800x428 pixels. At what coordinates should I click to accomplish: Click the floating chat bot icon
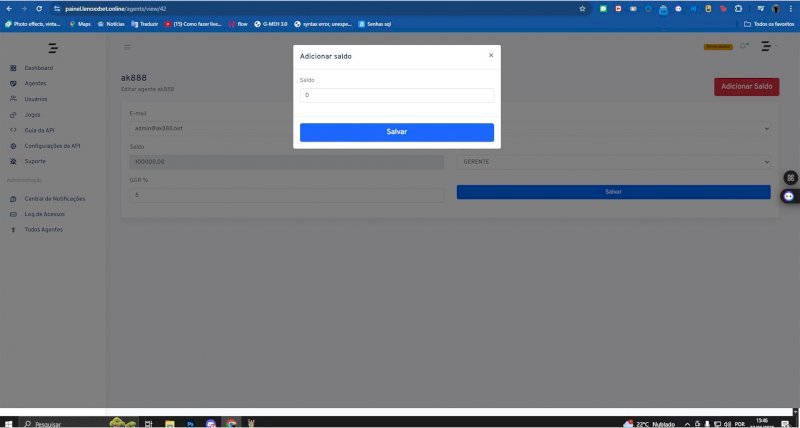click(789, 196)
